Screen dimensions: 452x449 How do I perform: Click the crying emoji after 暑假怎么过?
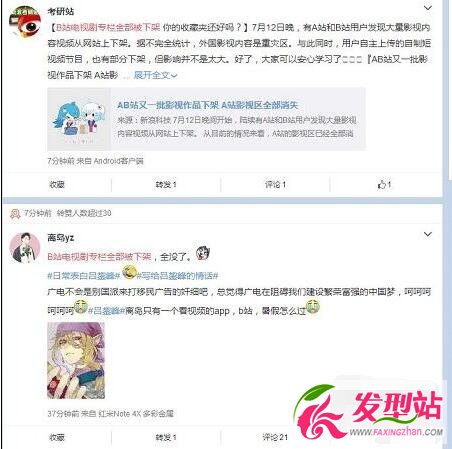(x=313, y=307)
